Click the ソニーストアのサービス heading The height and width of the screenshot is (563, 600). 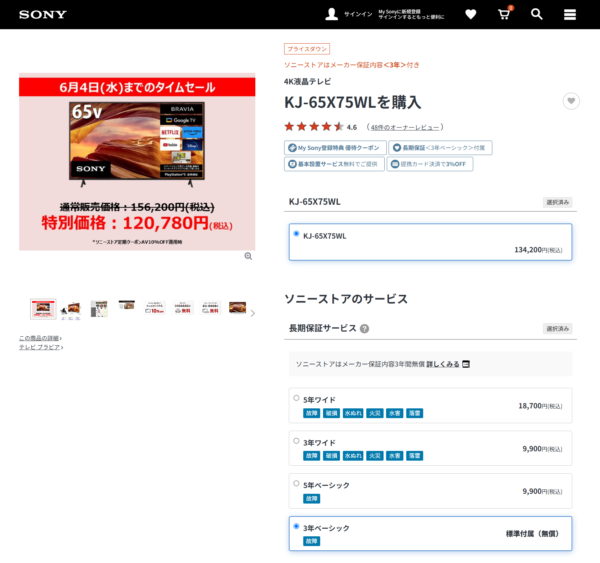[x=346, y=299]
